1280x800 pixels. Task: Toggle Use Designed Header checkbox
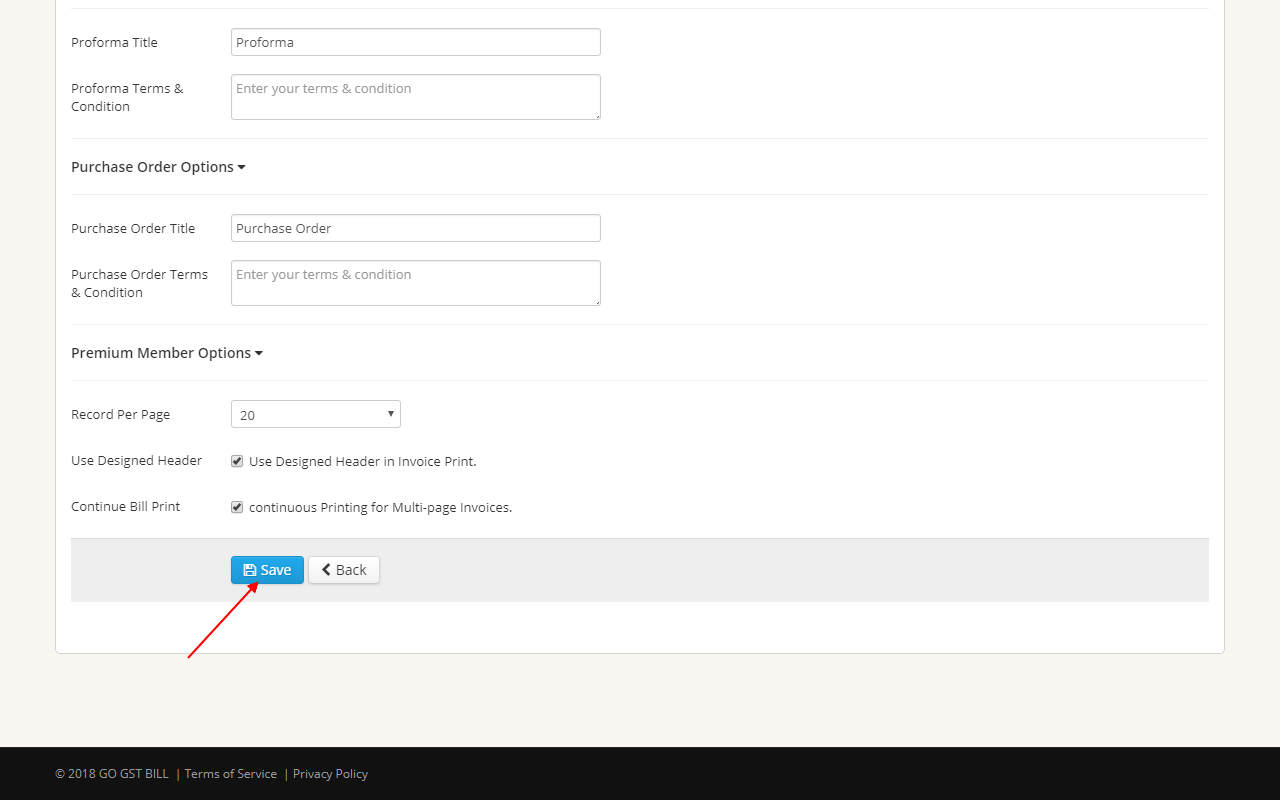point(237,461)
